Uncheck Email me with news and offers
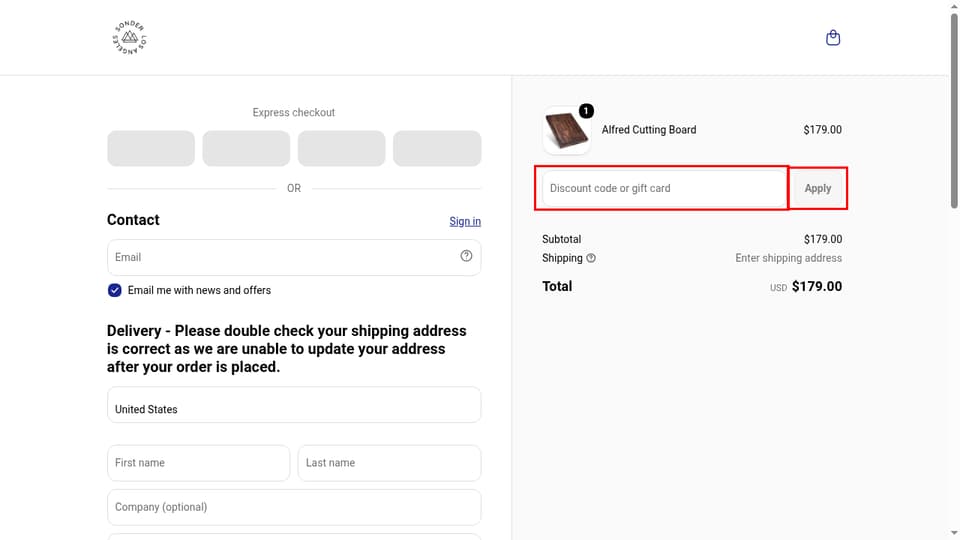Image resolution: width=960 pixels, height=540 pixels. tap(114, 290)
